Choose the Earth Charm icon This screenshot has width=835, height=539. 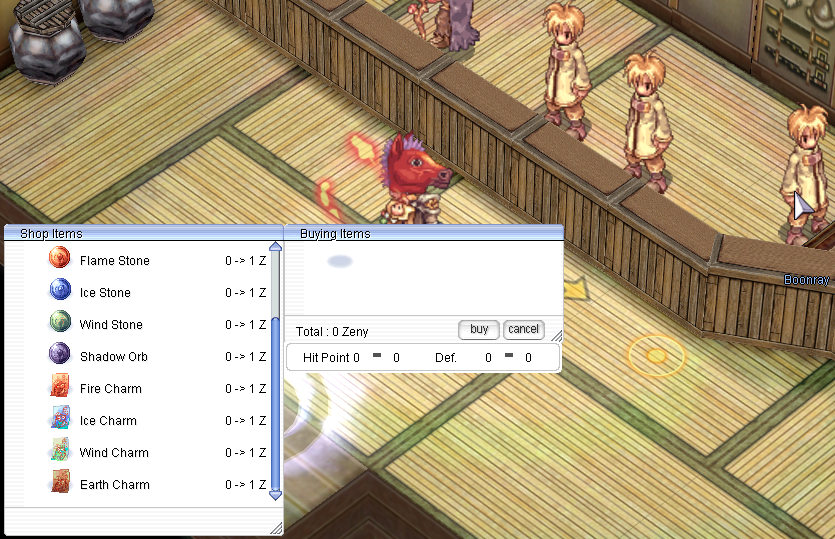coord(60,484)
